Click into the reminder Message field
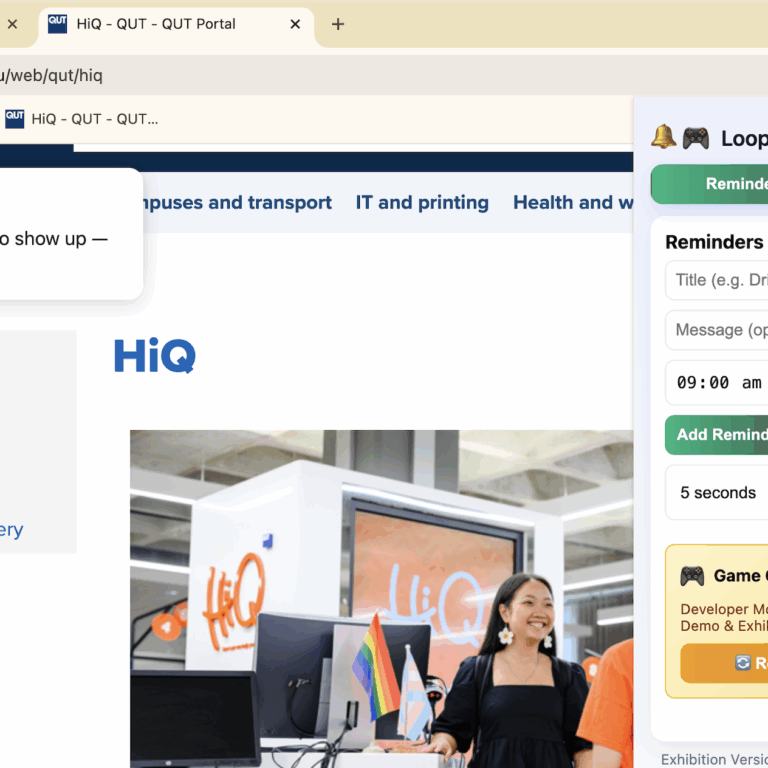This screenshot has height=768, width=768. 718,330
